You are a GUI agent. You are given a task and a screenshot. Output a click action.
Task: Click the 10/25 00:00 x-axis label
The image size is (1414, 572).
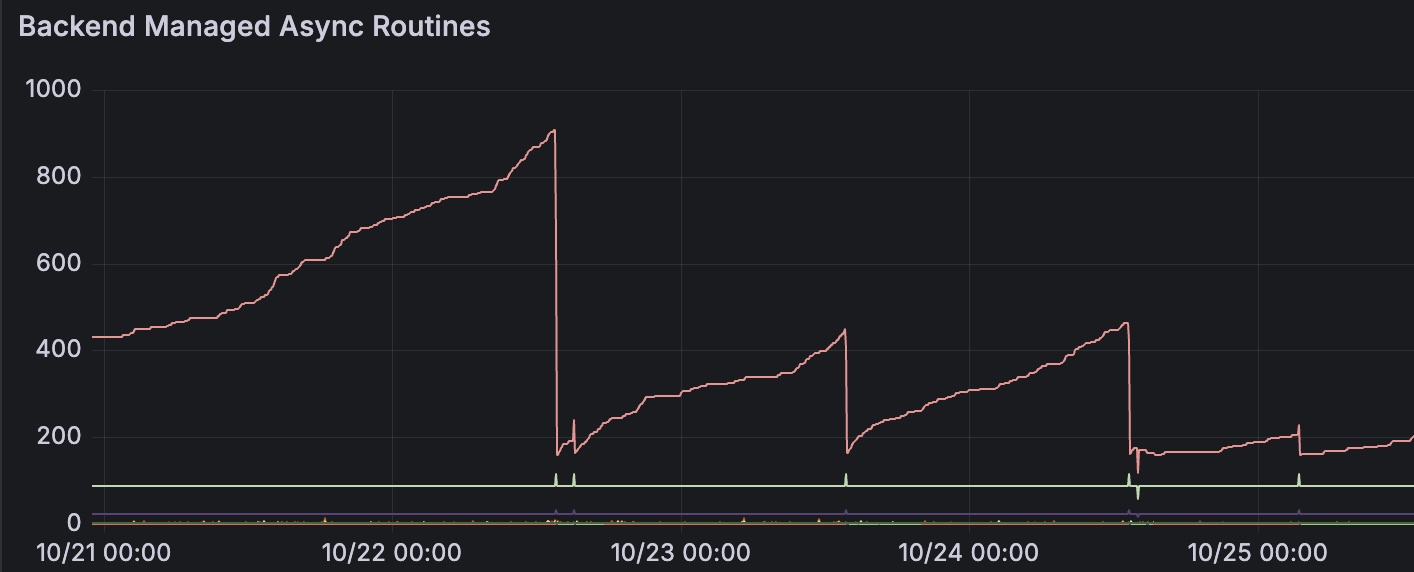[1257, 552]
